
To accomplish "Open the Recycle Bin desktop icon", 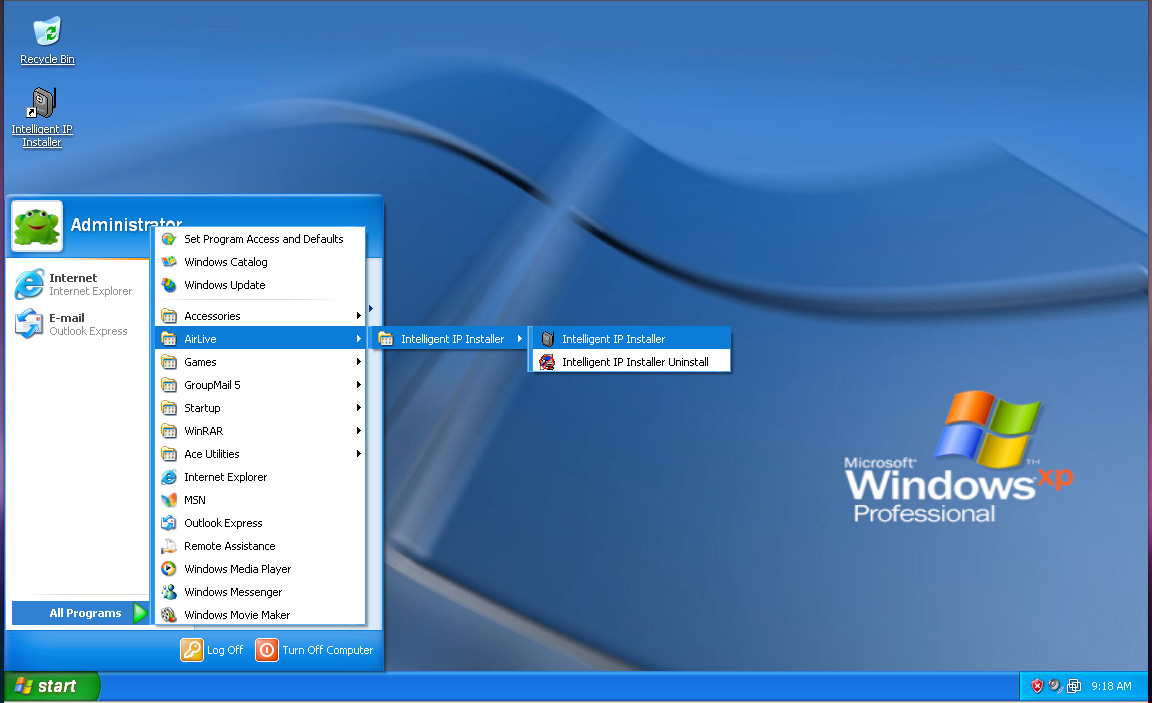I will (47, 38).
